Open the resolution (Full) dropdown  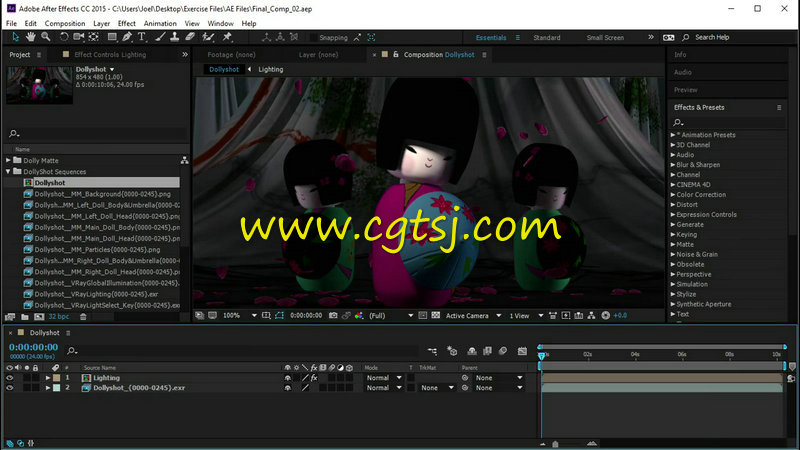pos(391,316)
